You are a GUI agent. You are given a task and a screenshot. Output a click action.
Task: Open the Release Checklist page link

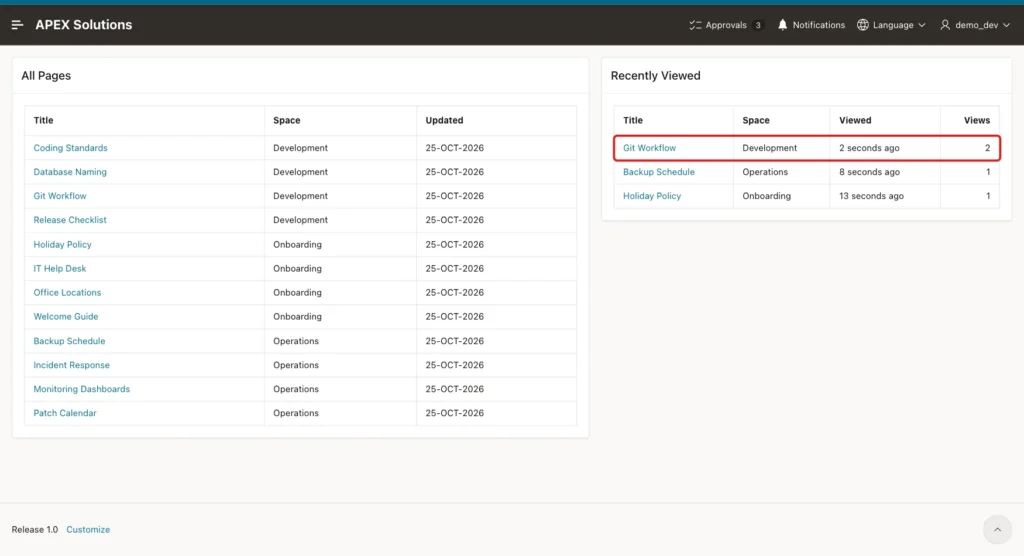(x=70, y=220)
